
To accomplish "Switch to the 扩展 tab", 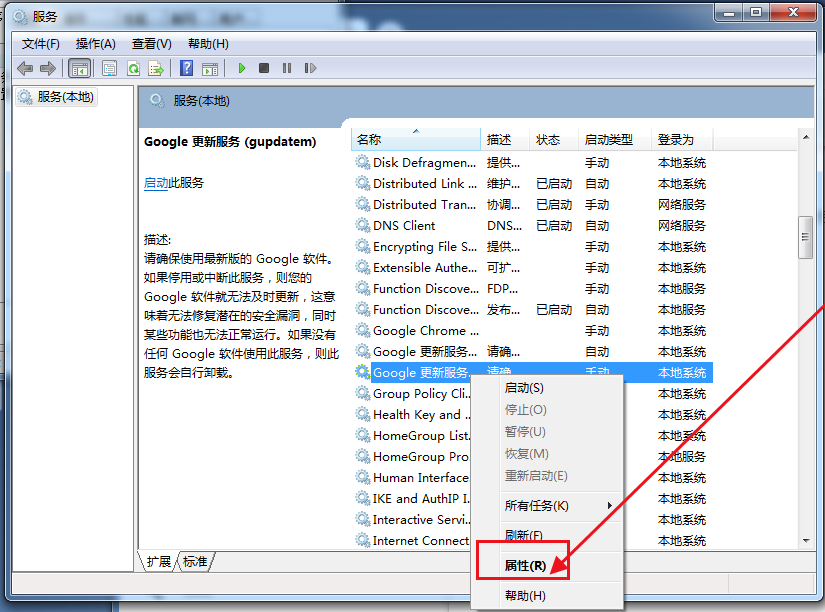I will (158, 562).
